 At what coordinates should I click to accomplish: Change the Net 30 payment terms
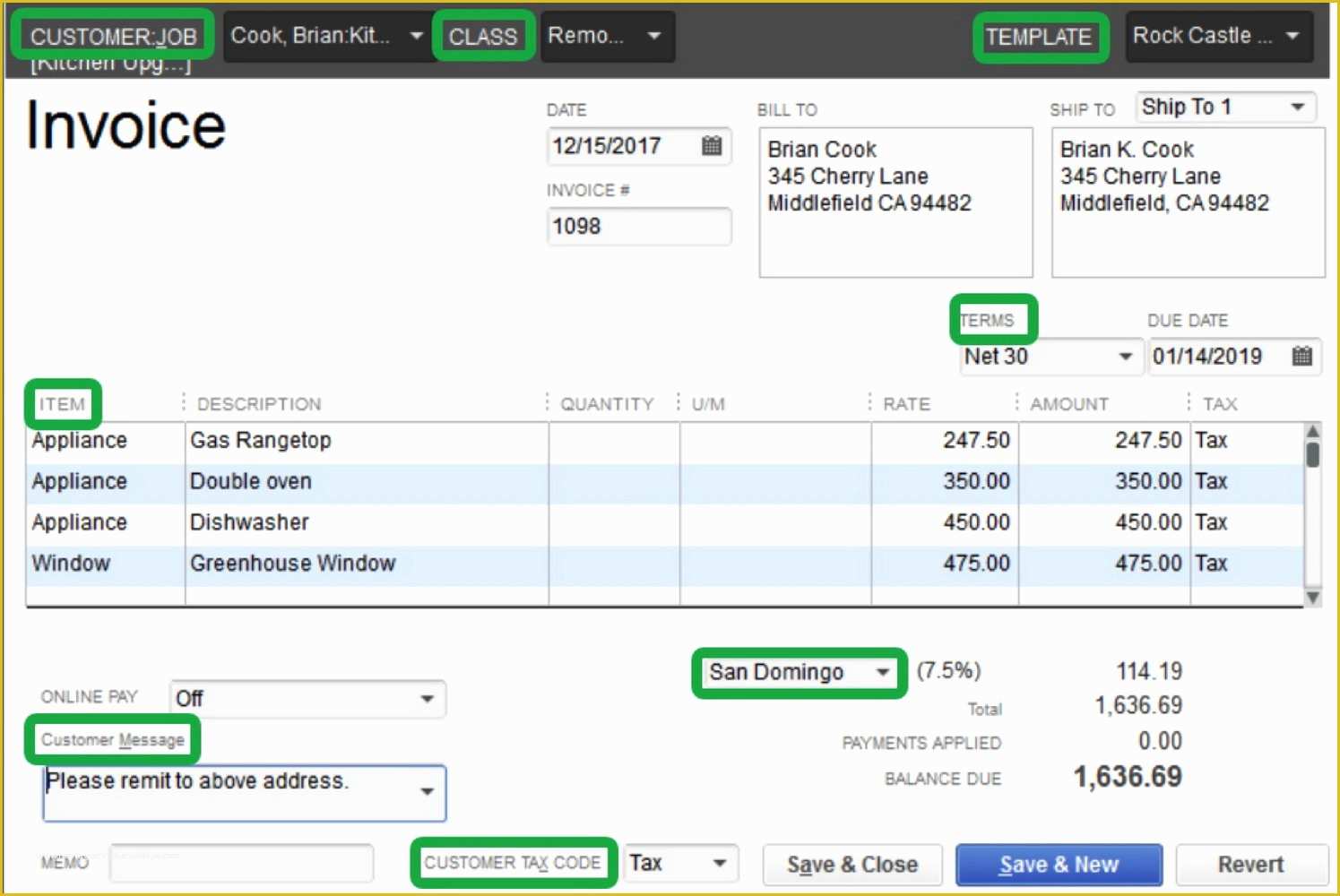coord(1127,357)
